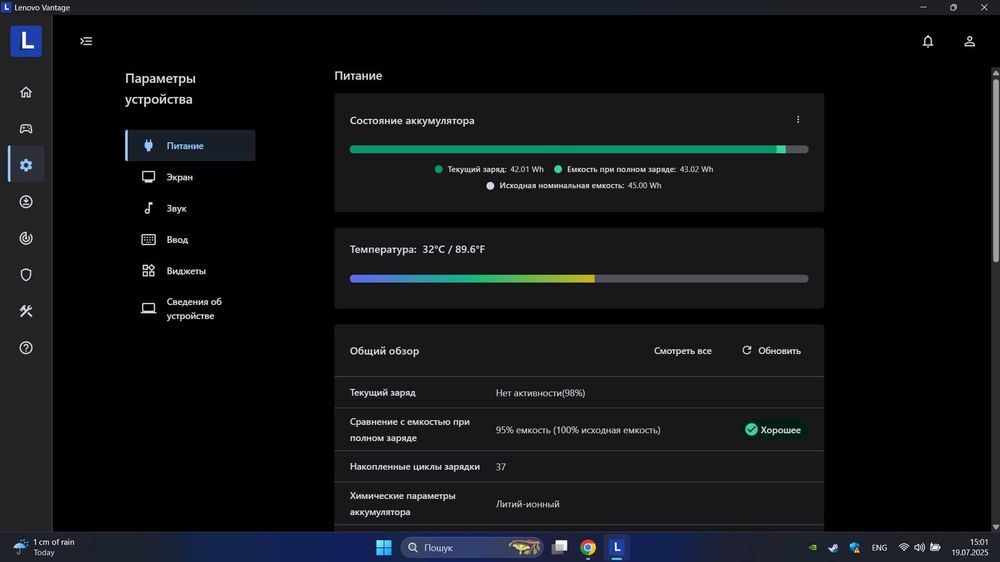Viewport: 1000px width, 562px height.
Task: Click the temperature gradient bar
Action: 579,279
